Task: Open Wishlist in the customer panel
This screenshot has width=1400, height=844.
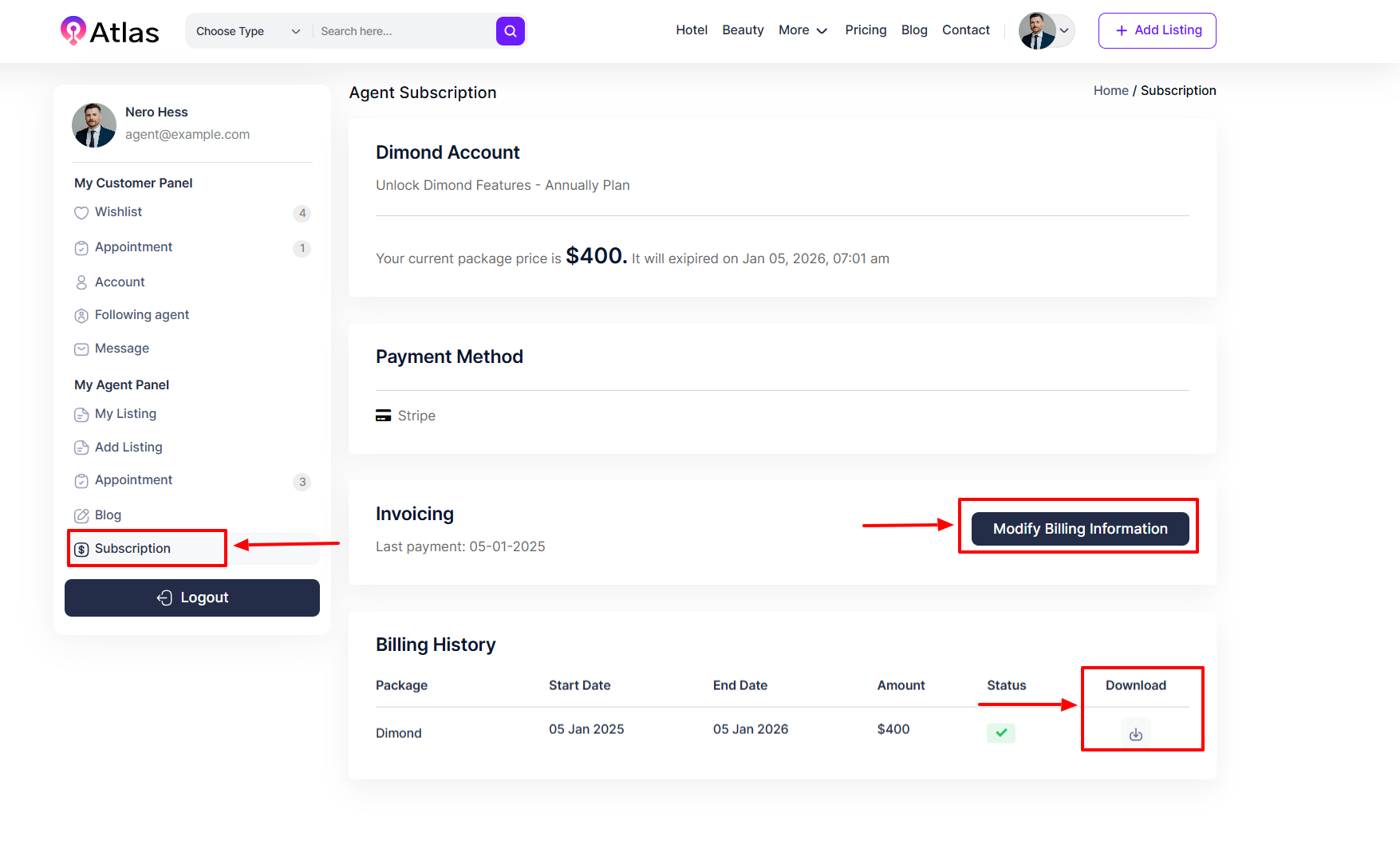Action: (118, 212)
